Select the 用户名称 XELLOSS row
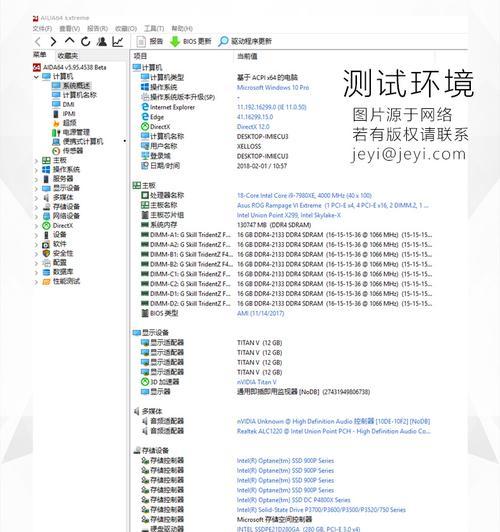This screenshot has width=500, height=532. [201, 147]
